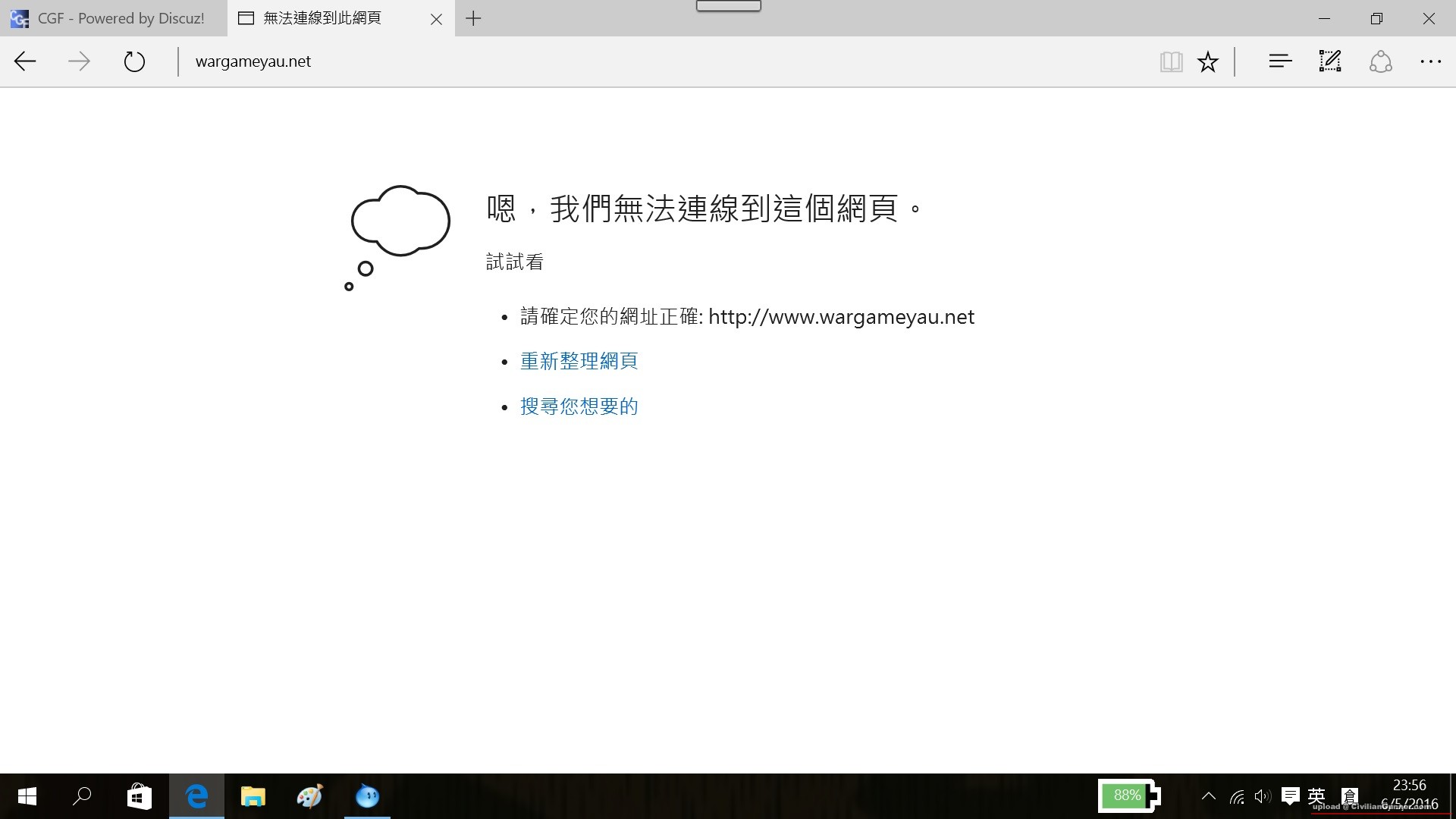Open a new tab with plus
Image resolution: width=1456 pixels, height=819 pixels.
(x=473, y=18)
